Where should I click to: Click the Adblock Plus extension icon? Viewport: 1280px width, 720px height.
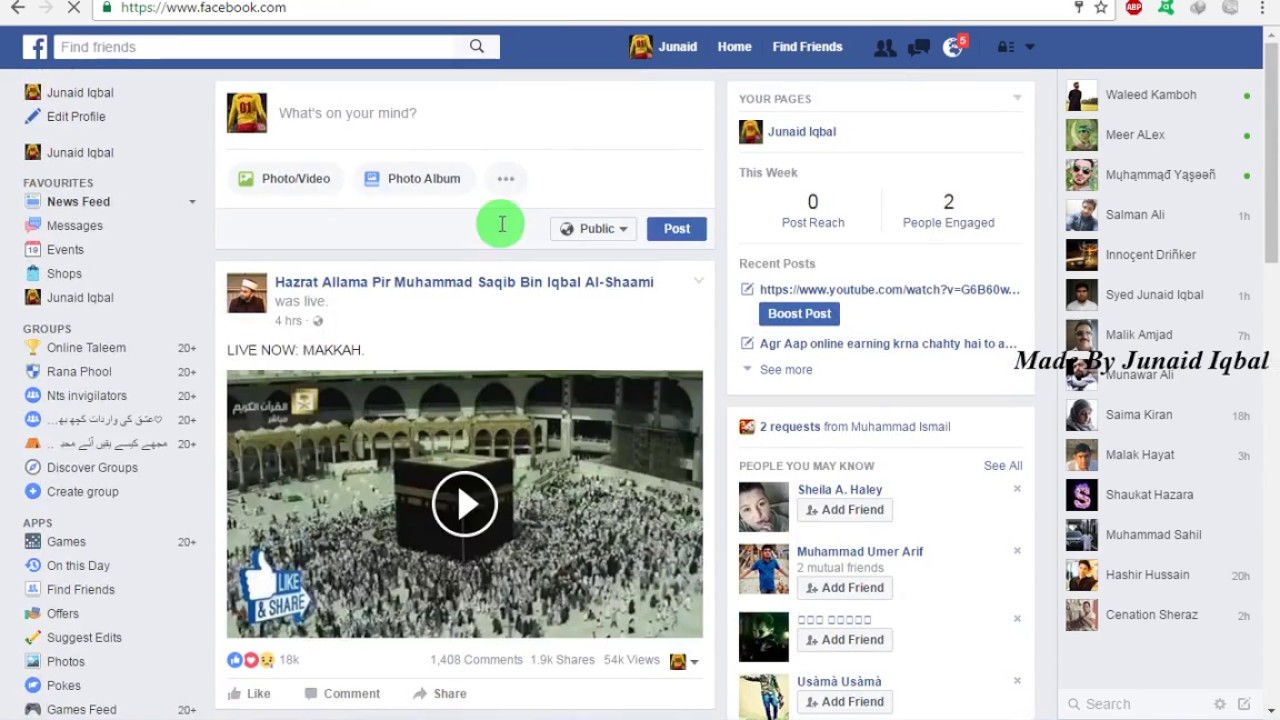point(1133,7)
